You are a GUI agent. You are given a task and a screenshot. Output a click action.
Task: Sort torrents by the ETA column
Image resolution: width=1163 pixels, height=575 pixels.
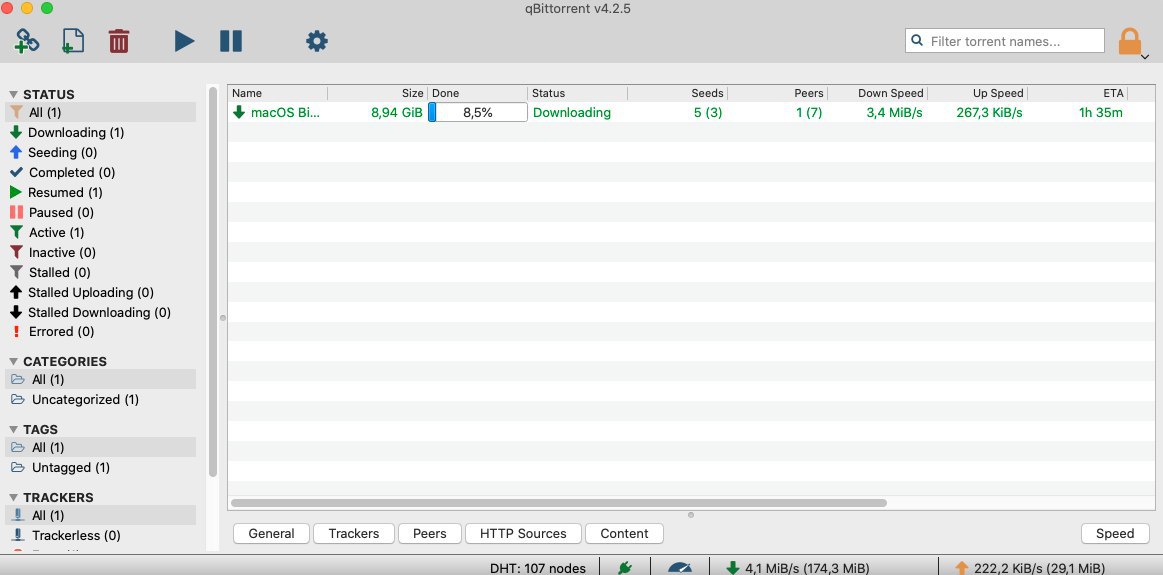(1078, 93)
